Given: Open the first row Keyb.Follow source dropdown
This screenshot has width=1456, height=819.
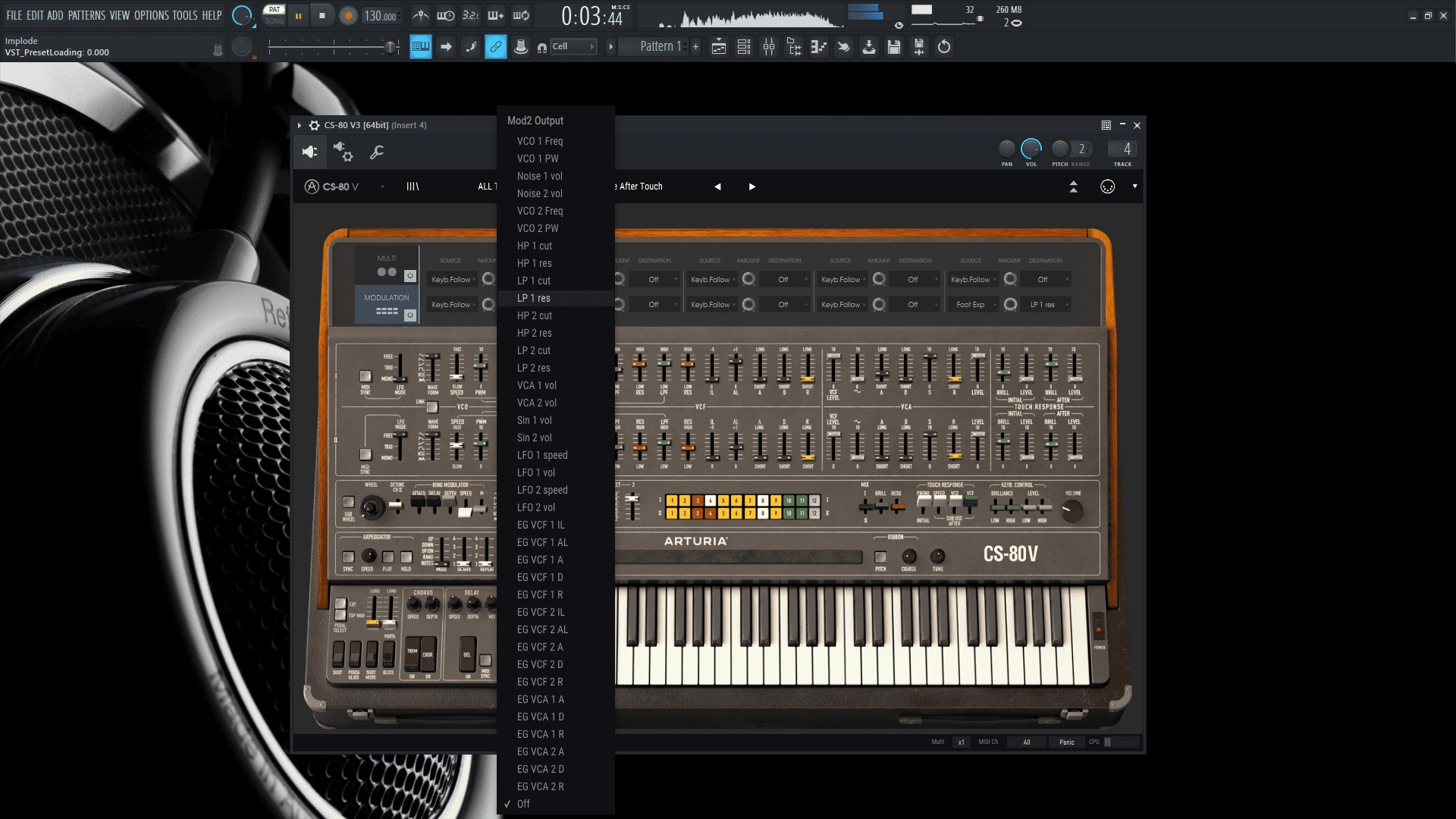Looking at the screenshot, I should click(x=453, y=280).
